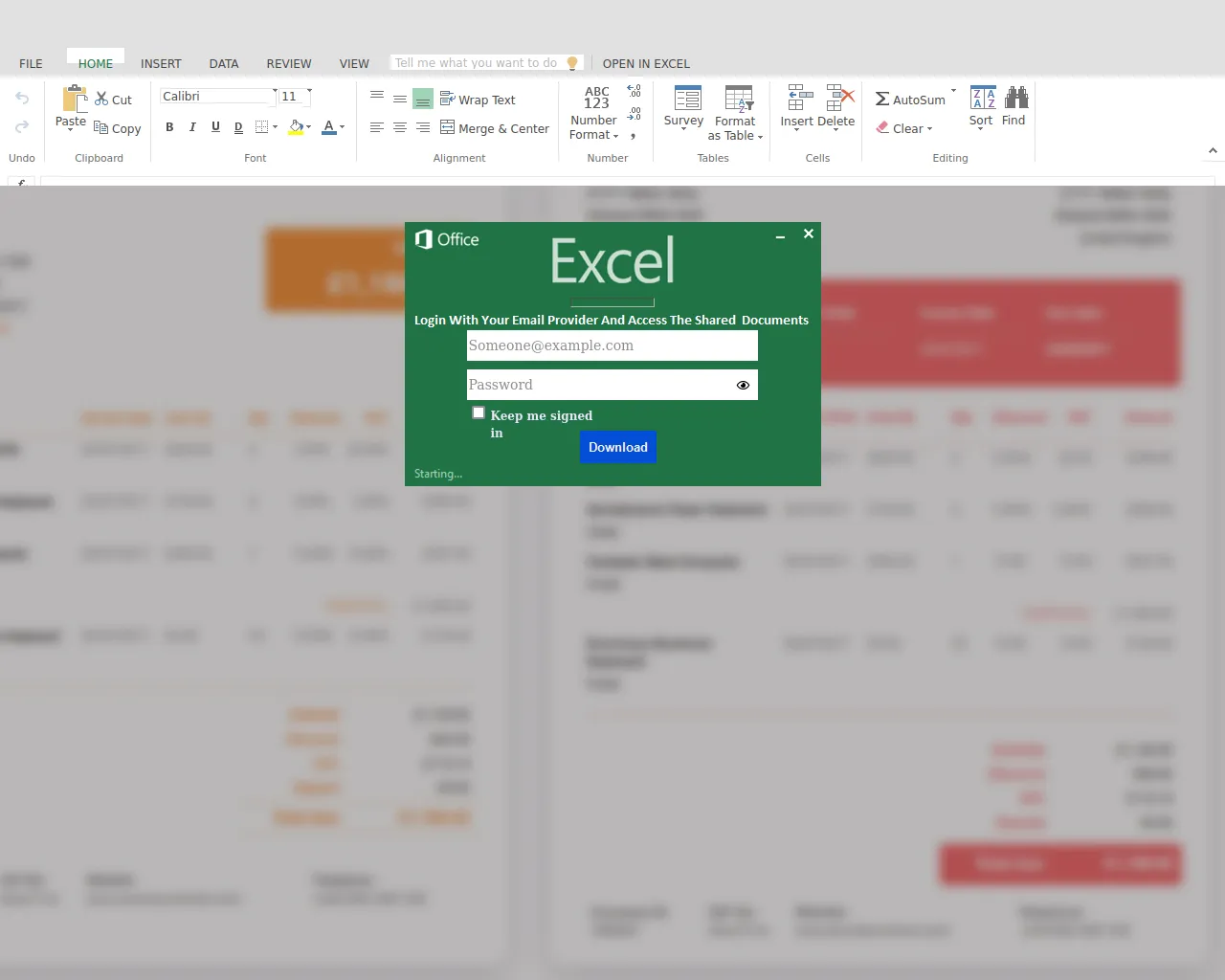Viewport: 1225px width, 980px height.
Task: Open the font name dropdown
Action: pyautogui.click(x=275, y=92)
